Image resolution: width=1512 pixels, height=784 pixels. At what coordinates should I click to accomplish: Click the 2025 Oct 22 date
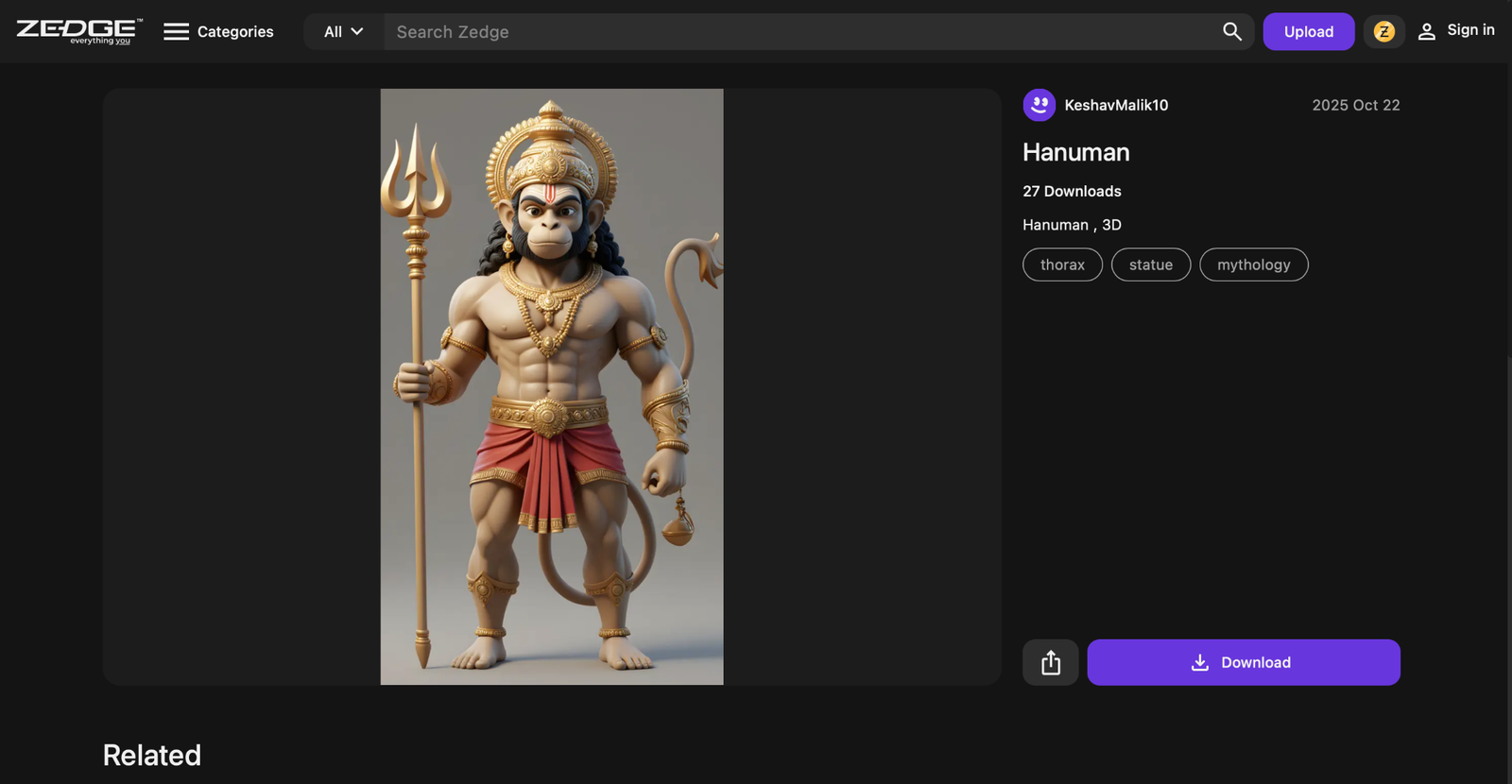(x=1356, y=105)
